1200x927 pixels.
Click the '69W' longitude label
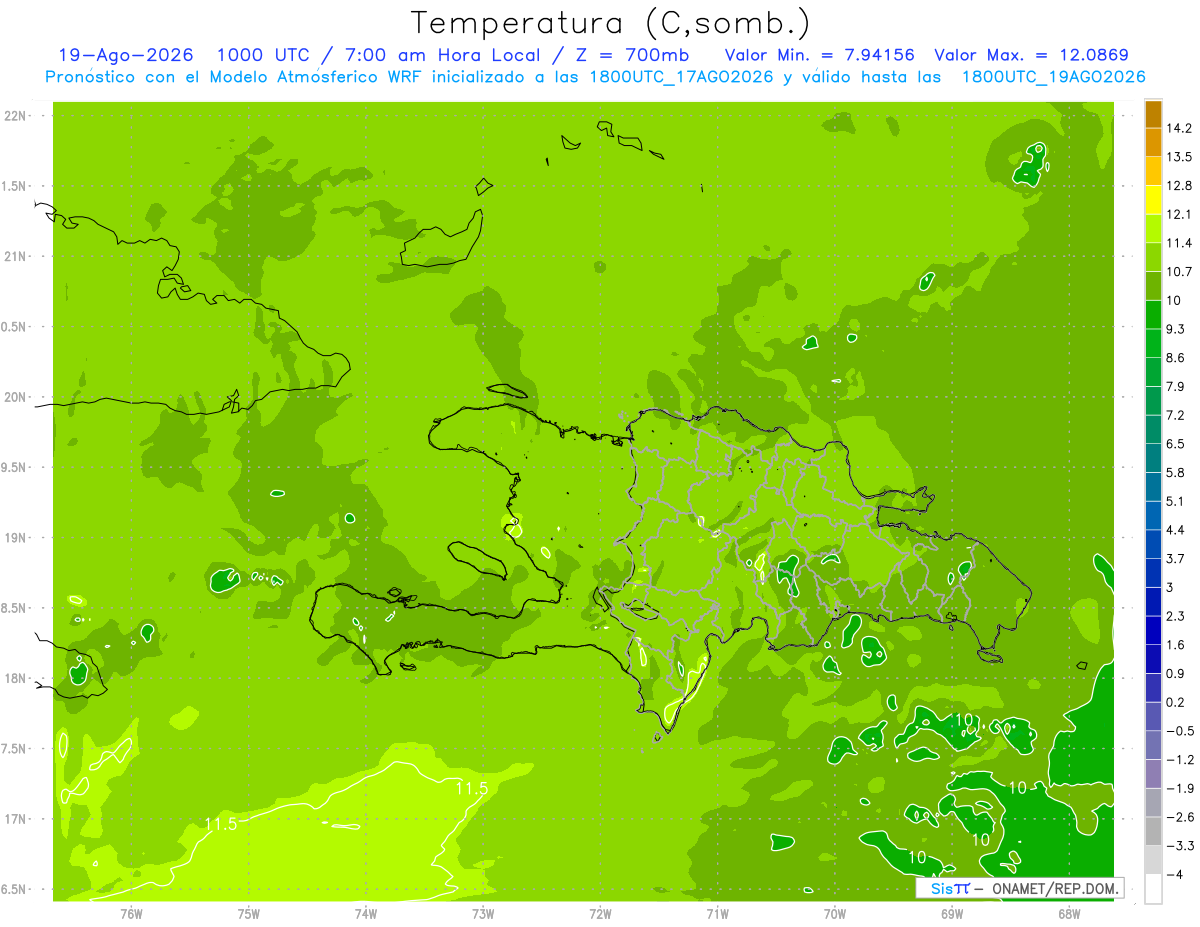coord(951,913)
